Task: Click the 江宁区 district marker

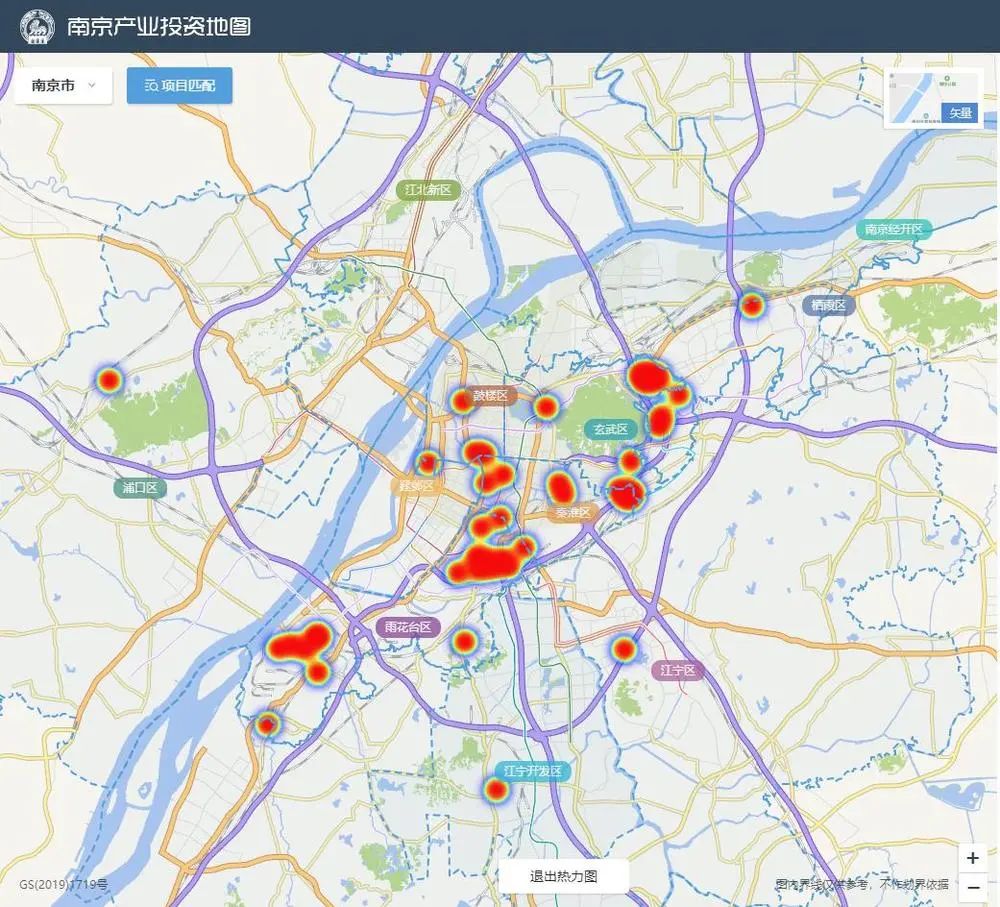Action: tap(679, 670)
